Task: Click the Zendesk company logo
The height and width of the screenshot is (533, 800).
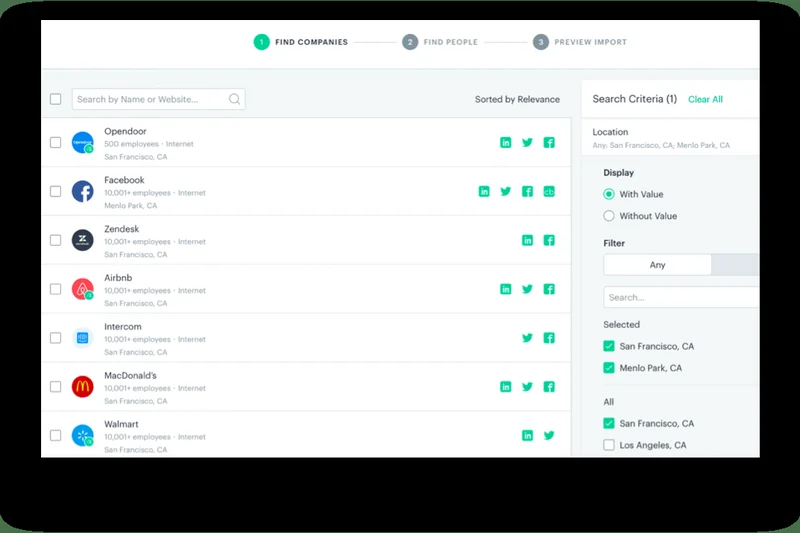Action: (82, 240)
